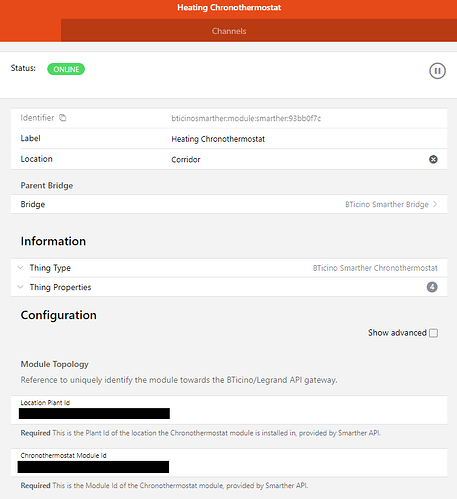Open the BTicino Smarther Bridge chevron
The image size is (457, 499).
(435, 204)
